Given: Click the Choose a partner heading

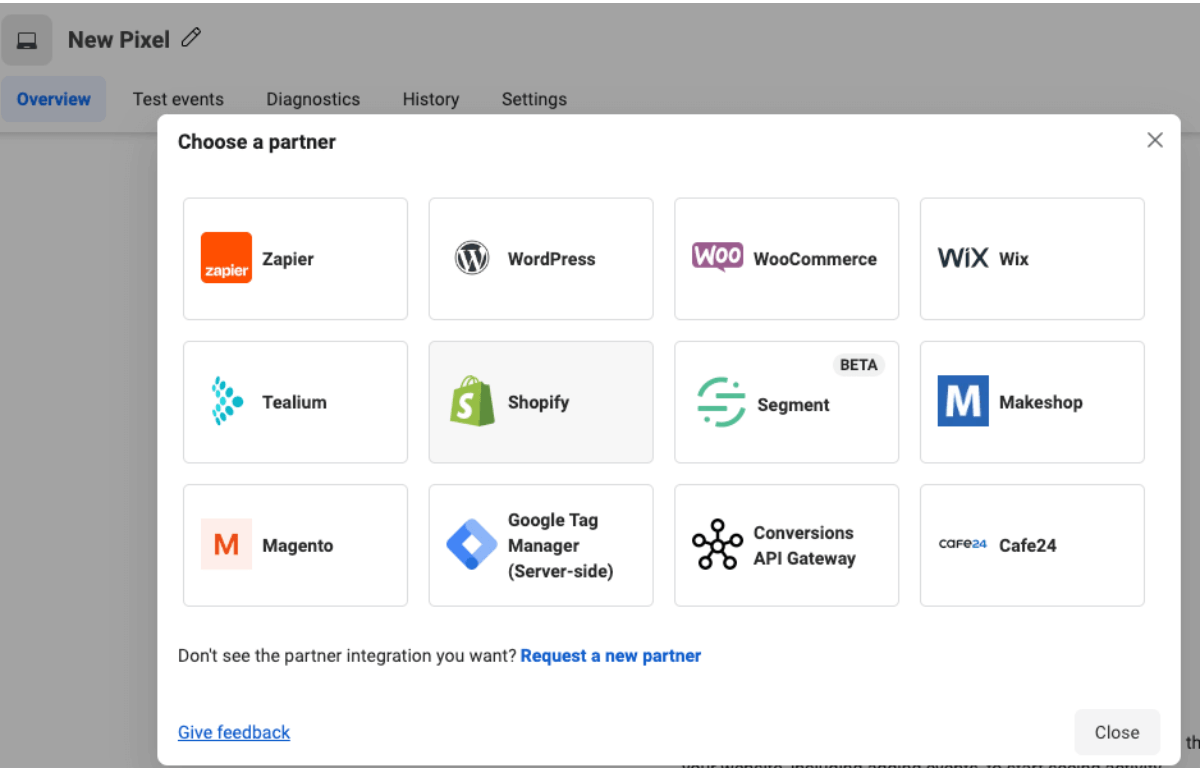Looking at the screenshot, I should coord(257,142).
